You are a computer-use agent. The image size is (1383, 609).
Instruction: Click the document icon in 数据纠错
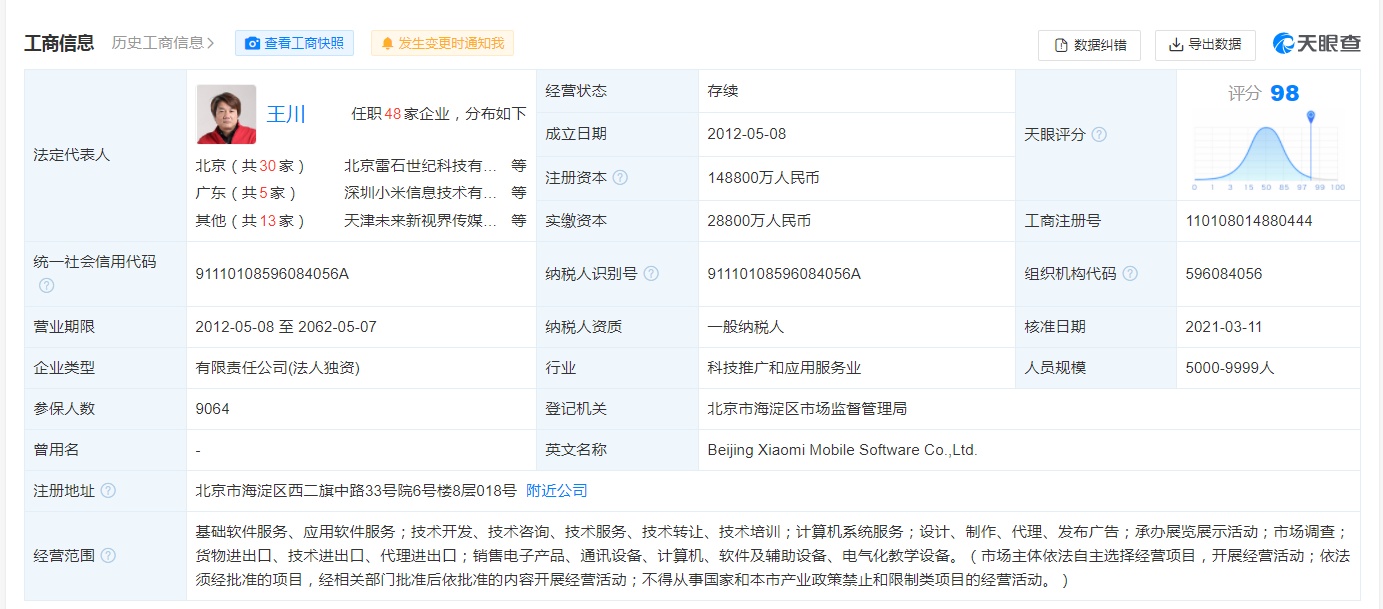(1061, 45)
